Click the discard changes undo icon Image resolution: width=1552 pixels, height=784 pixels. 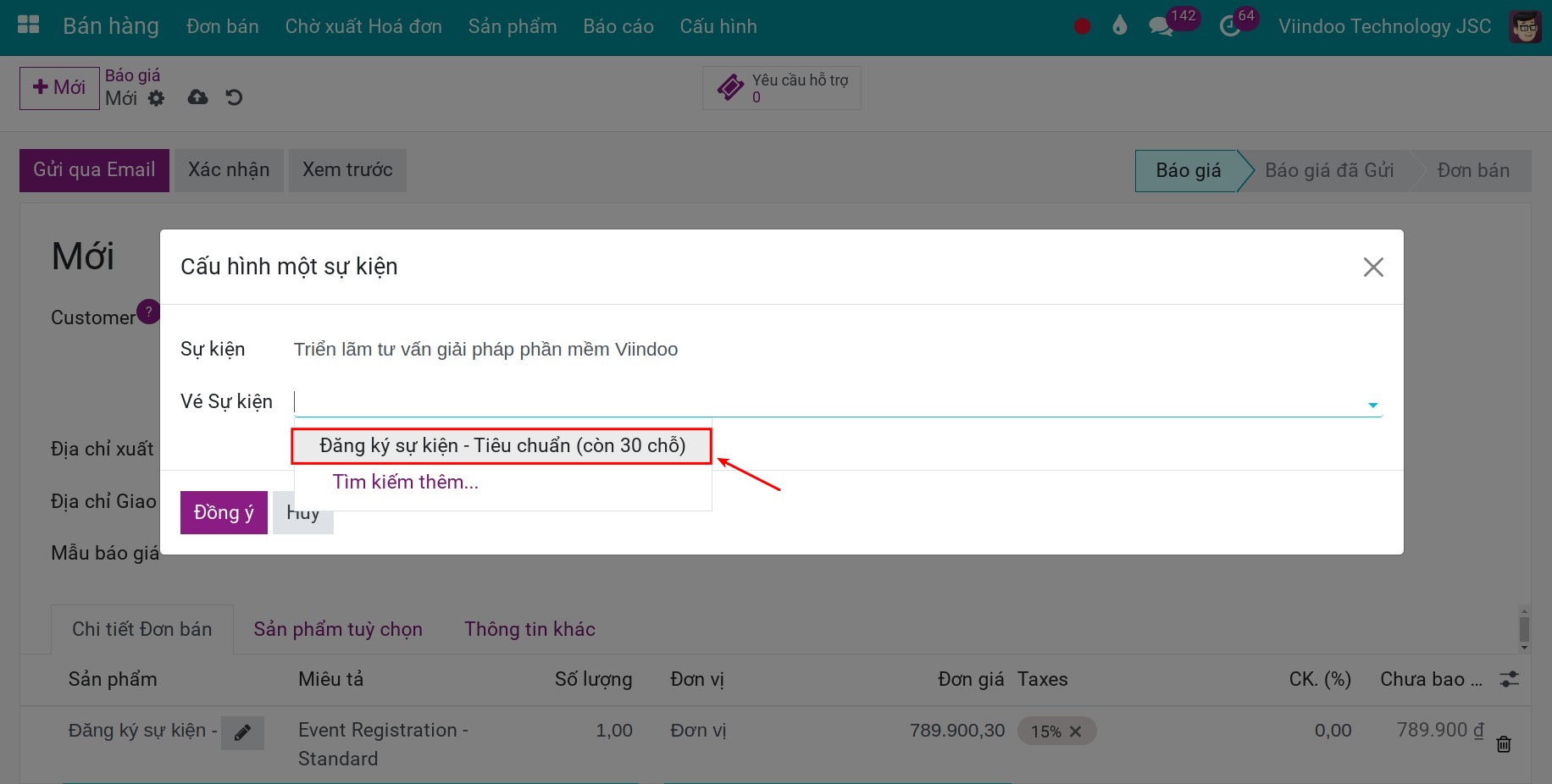[235, 97]
